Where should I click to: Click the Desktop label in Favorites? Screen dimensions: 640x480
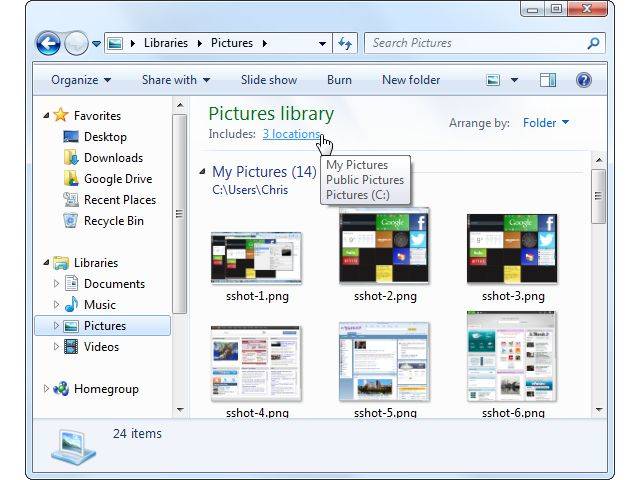(105, 137)
